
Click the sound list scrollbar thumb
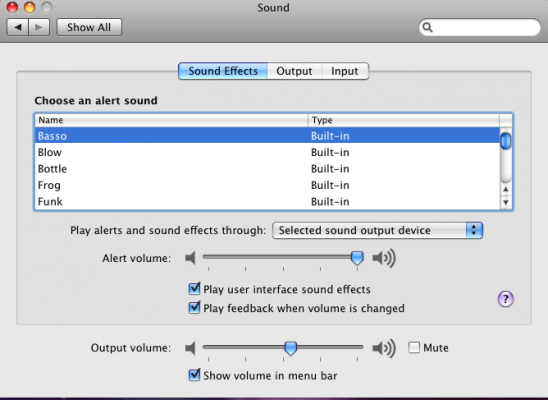[x=506, y=141]
